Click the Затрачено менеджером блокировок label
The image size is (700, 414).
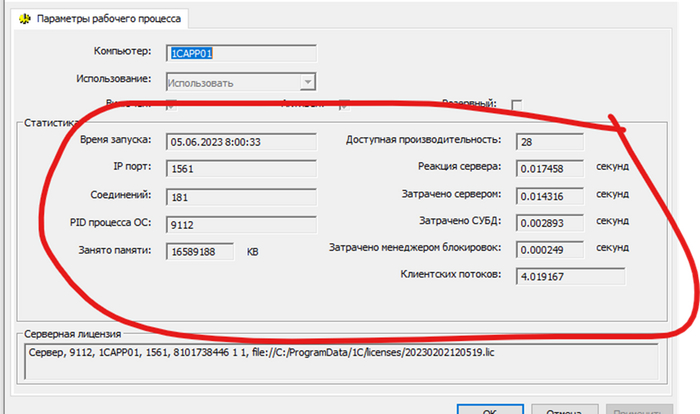pyautogui.click(x=415, y=247)
